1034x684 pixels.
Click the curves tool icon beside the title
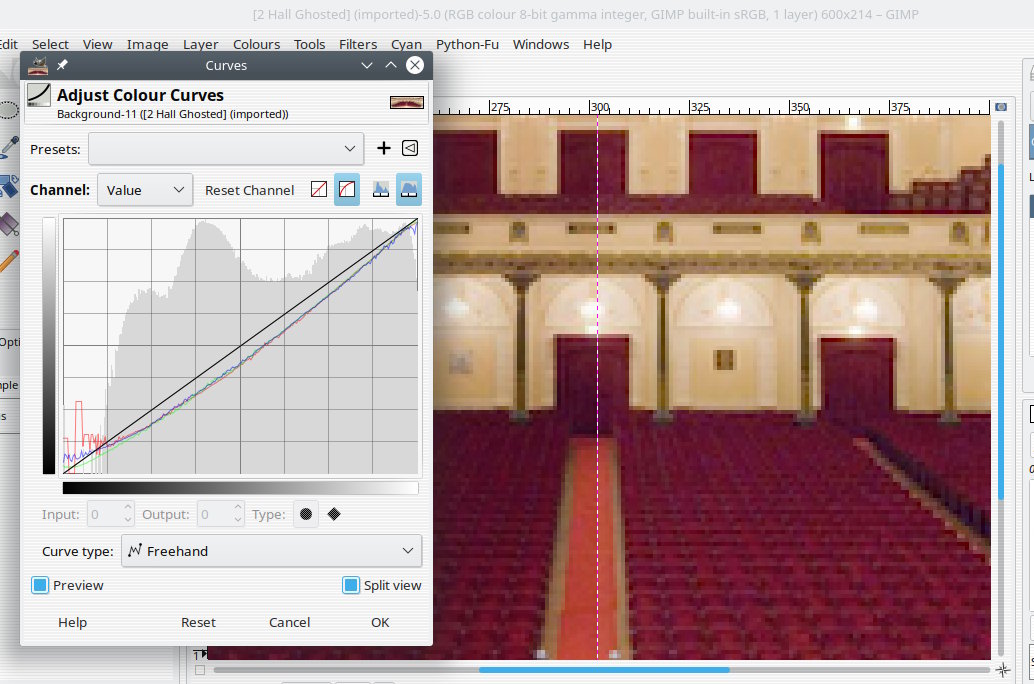pyautogui.click(x=39, y=95)
